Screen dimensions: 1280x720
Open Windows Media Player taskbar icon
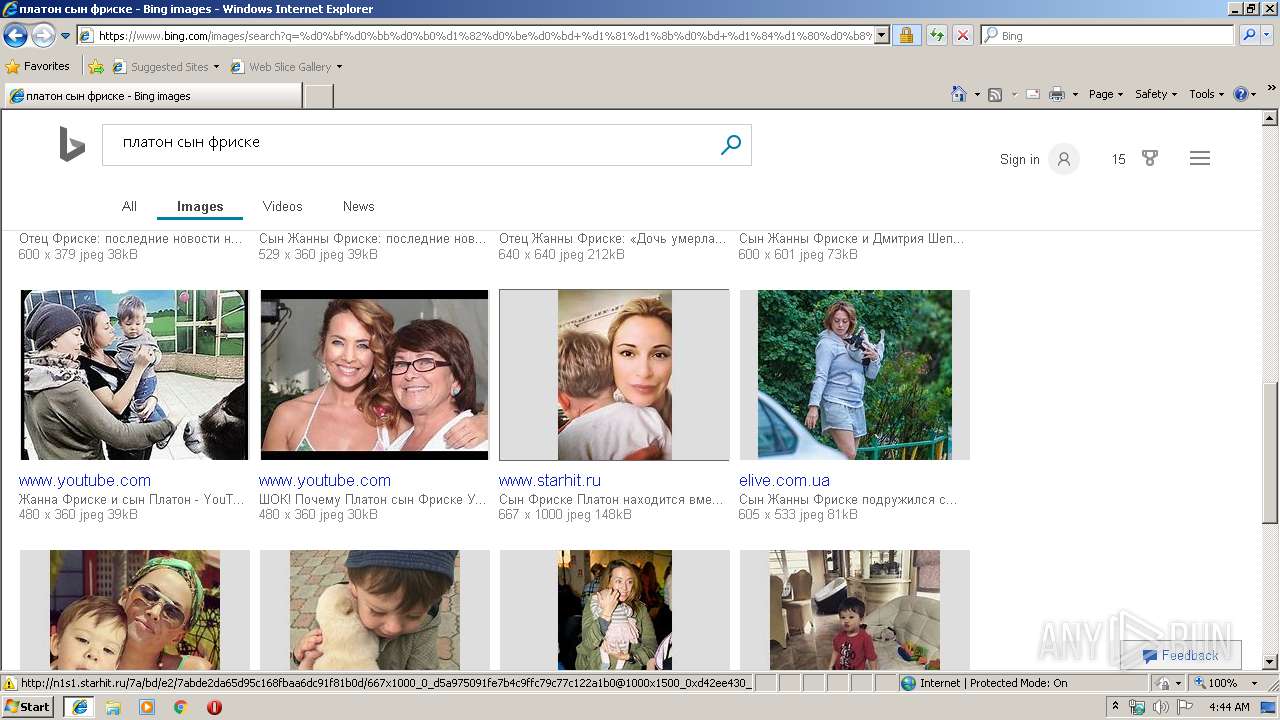click(147, 706)
